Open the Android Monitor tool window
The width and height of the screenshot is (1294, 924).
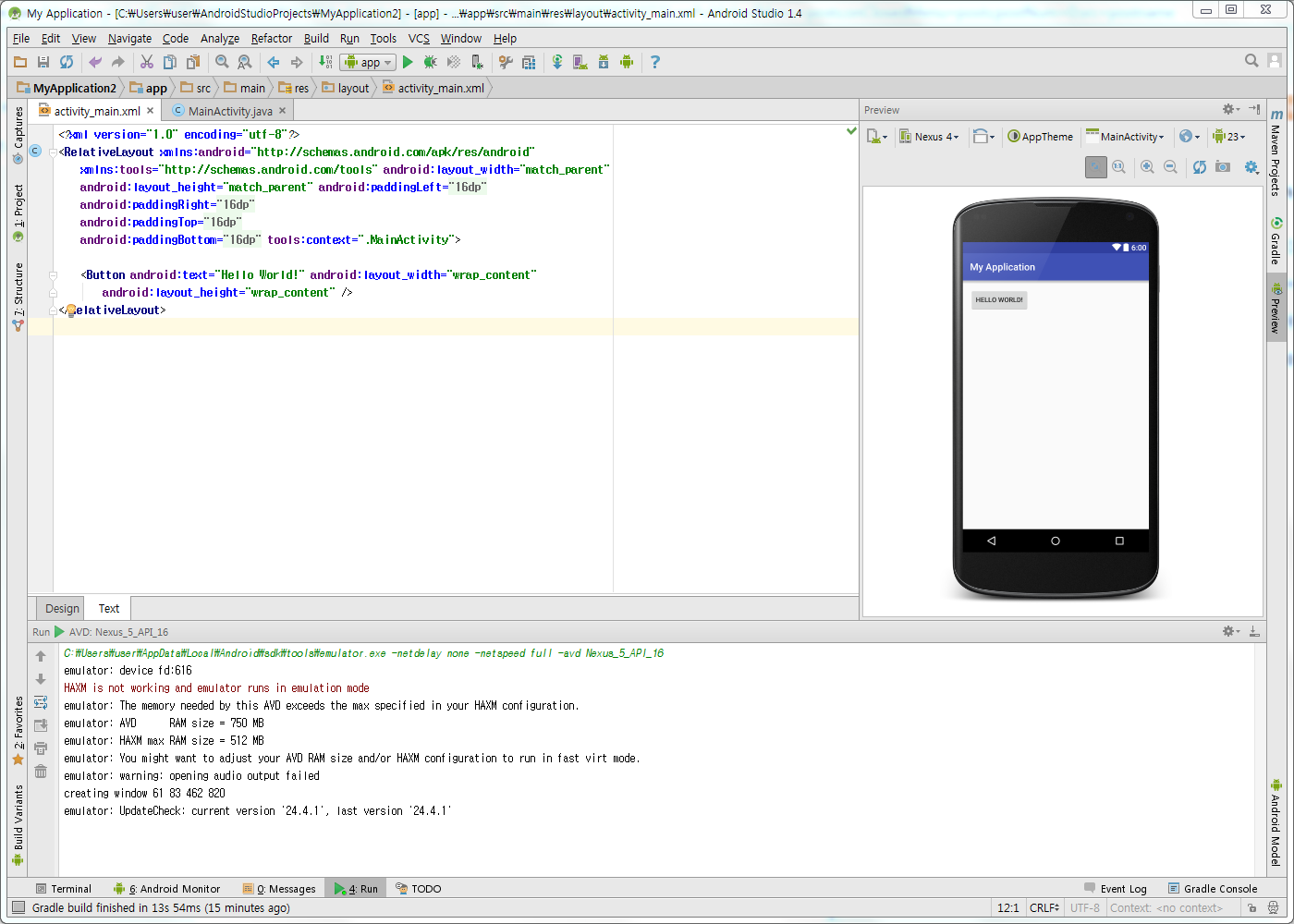[x=166, y=889]
